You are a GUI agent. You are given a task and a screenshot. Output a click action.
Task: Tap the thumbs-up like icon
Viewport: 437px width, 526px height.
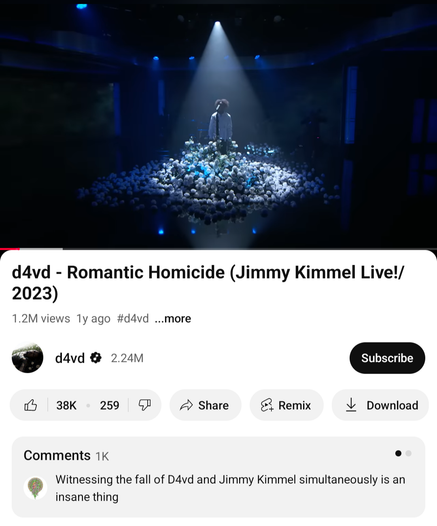coord(31,405)
